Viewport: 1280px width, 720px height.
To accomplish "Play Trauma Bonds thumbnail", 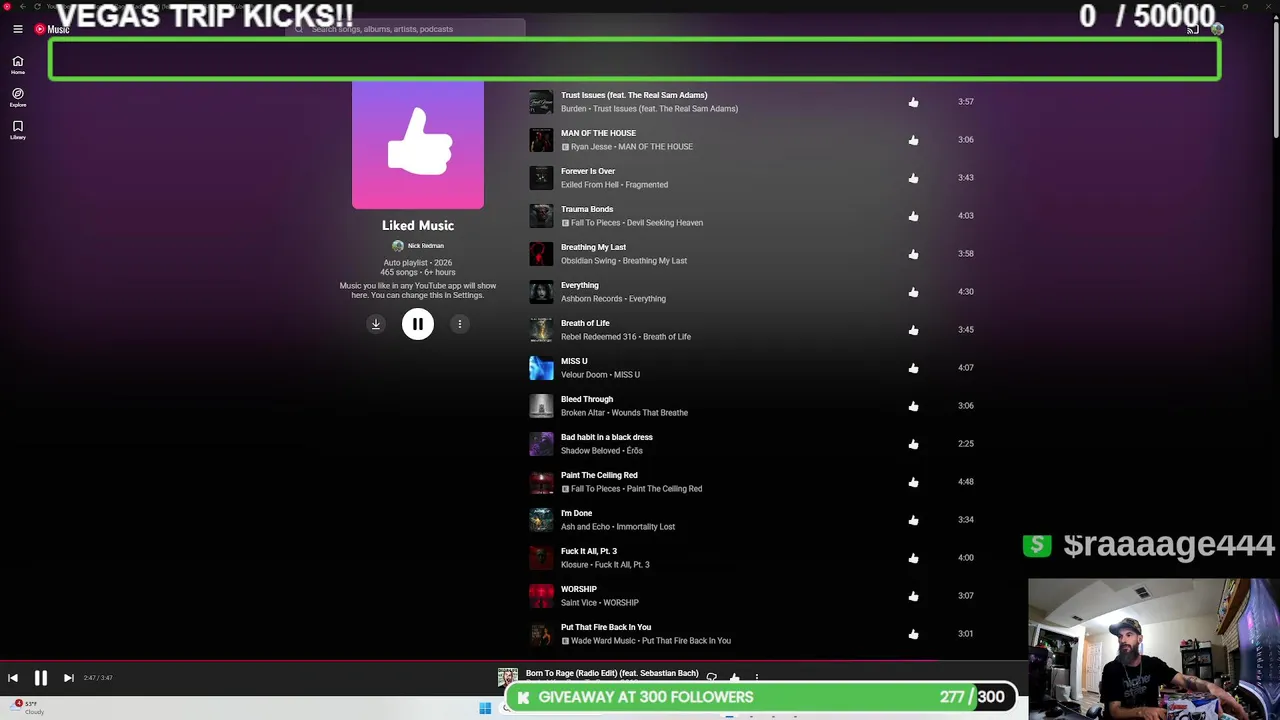I will click(541, 216).
